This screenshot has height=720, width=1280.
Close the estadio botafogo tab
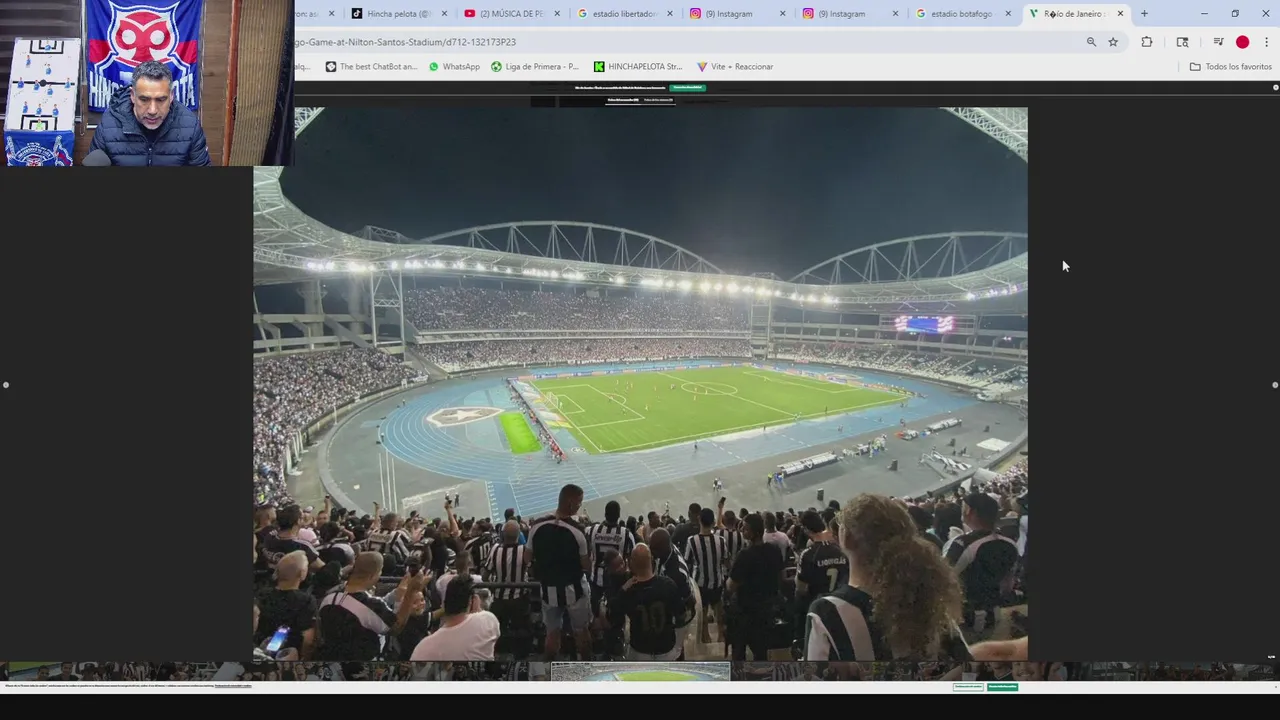click(1008, 14)
